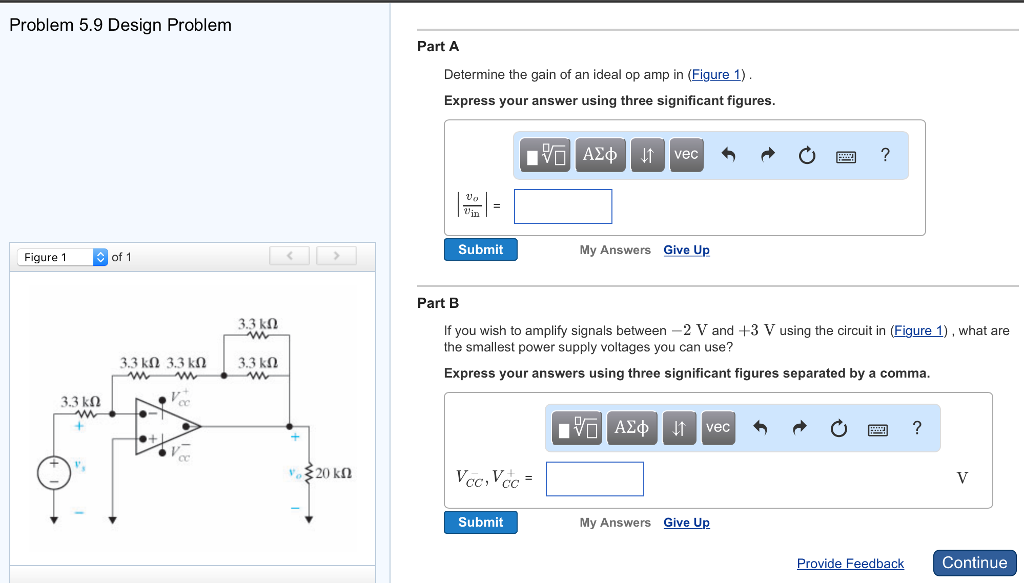
Task: Open templates/math symbols button in Part B
Action: point(577,428)
